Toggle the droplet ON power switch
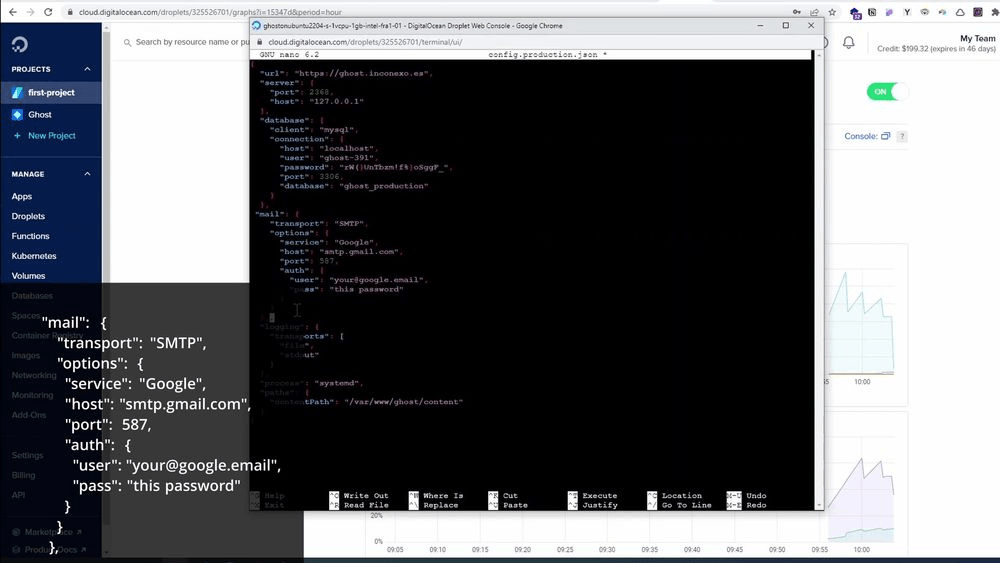This screenshot has width=1000, height=563. 886,92
